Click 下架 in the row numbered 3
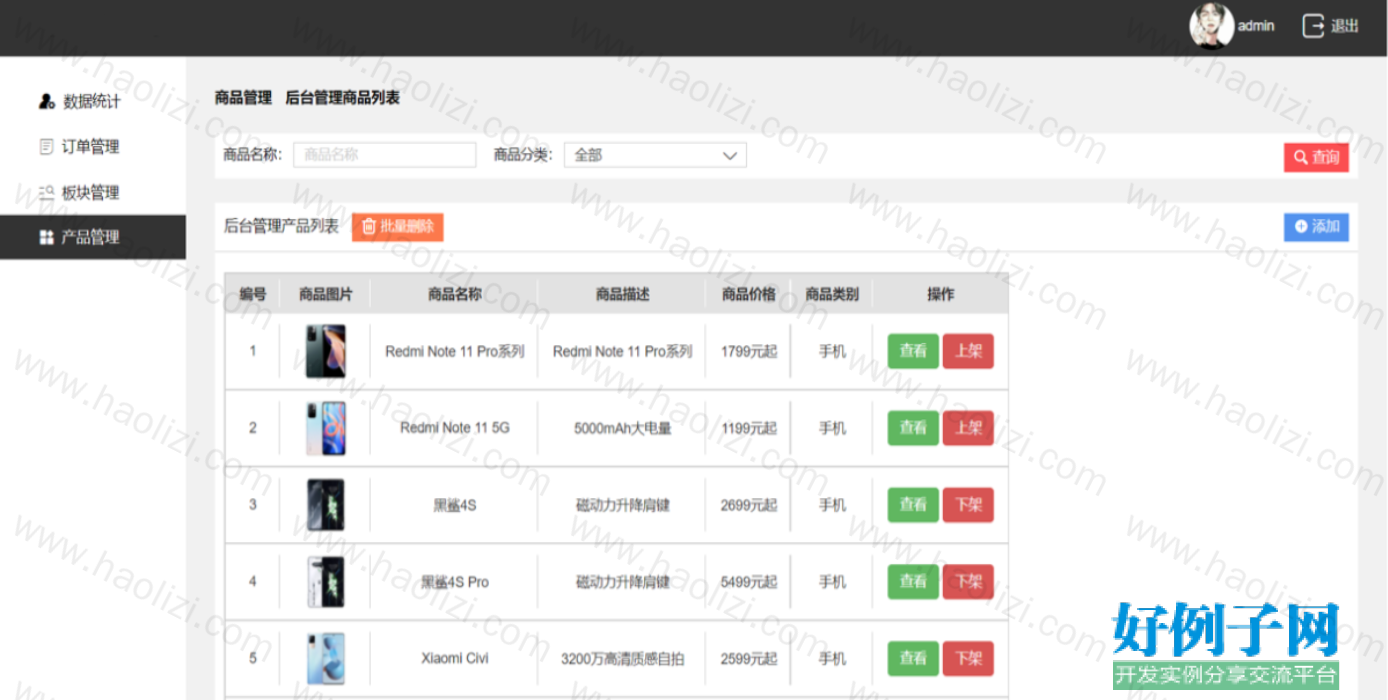The height and width of the screenshot is (700, 1388). (x=968, y=505)
